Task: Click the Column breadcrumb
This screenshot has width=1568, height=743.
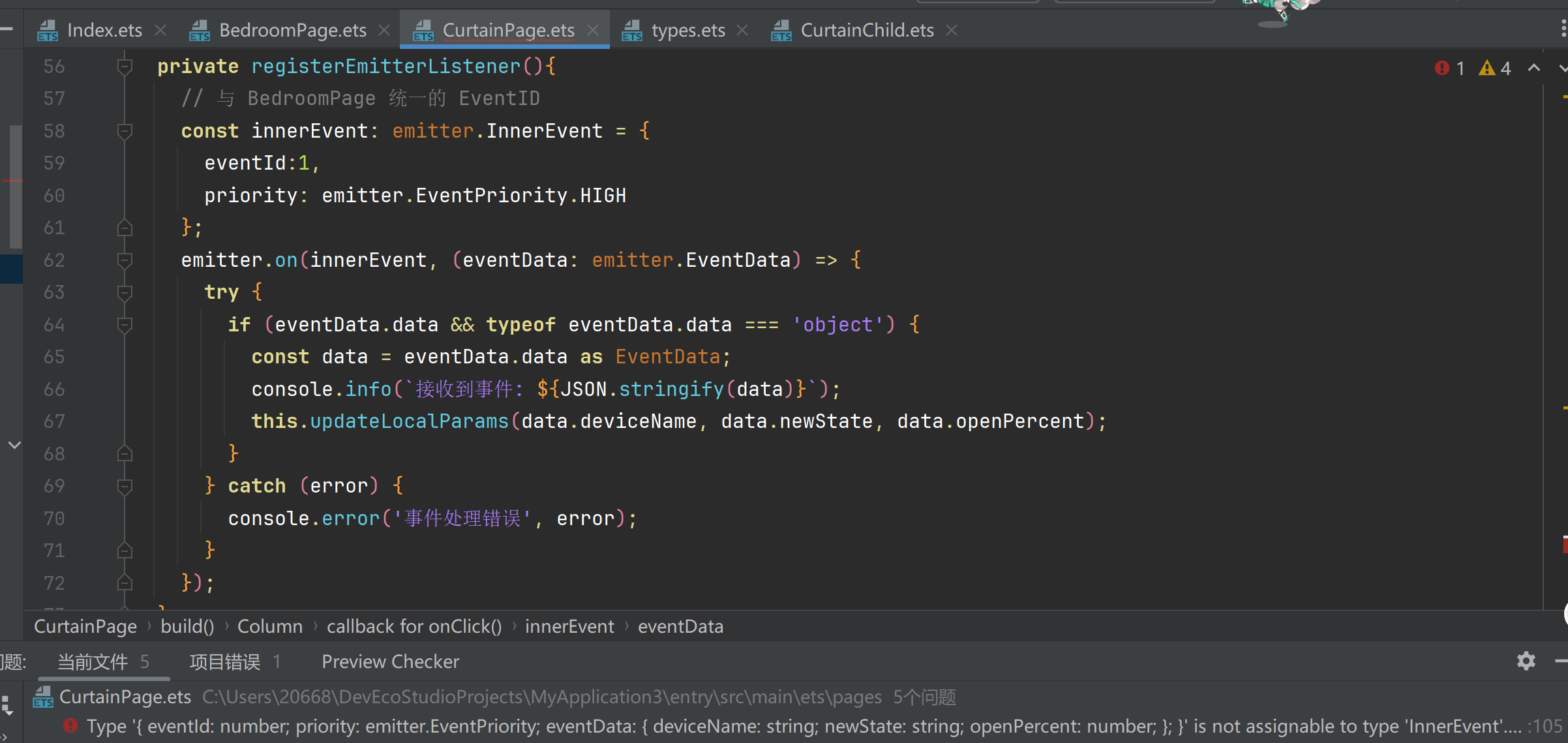Action: click(x=270, y=626)
